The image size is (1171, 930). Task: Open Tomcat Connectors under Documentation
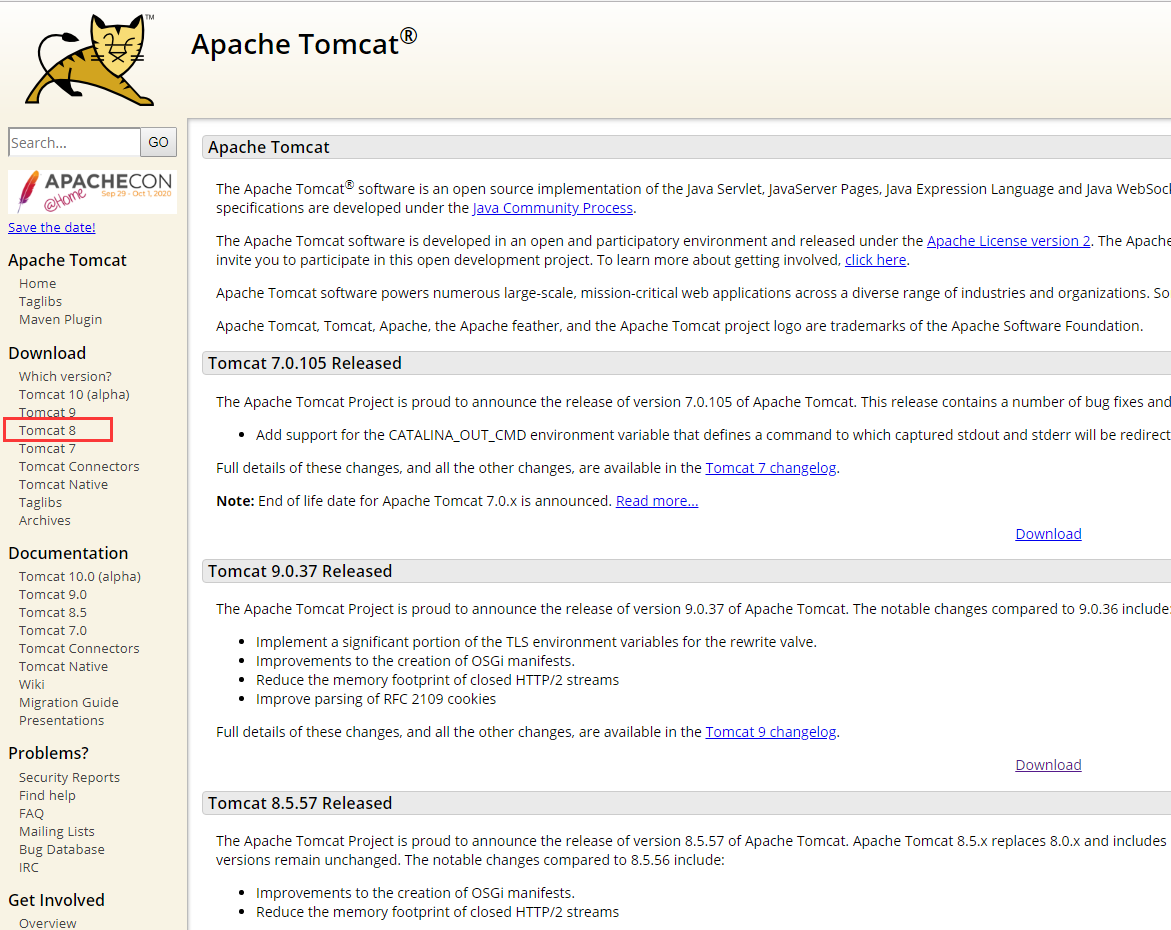pyautogui.click(x=79, y=648)
